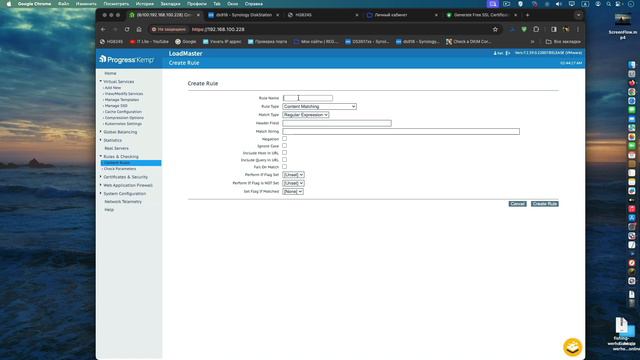Open the IT Lite YouTube bookmark
Image resolution: width=640 pixels, height=360 pixels.
pyautogui.click(x=149, y=42)
